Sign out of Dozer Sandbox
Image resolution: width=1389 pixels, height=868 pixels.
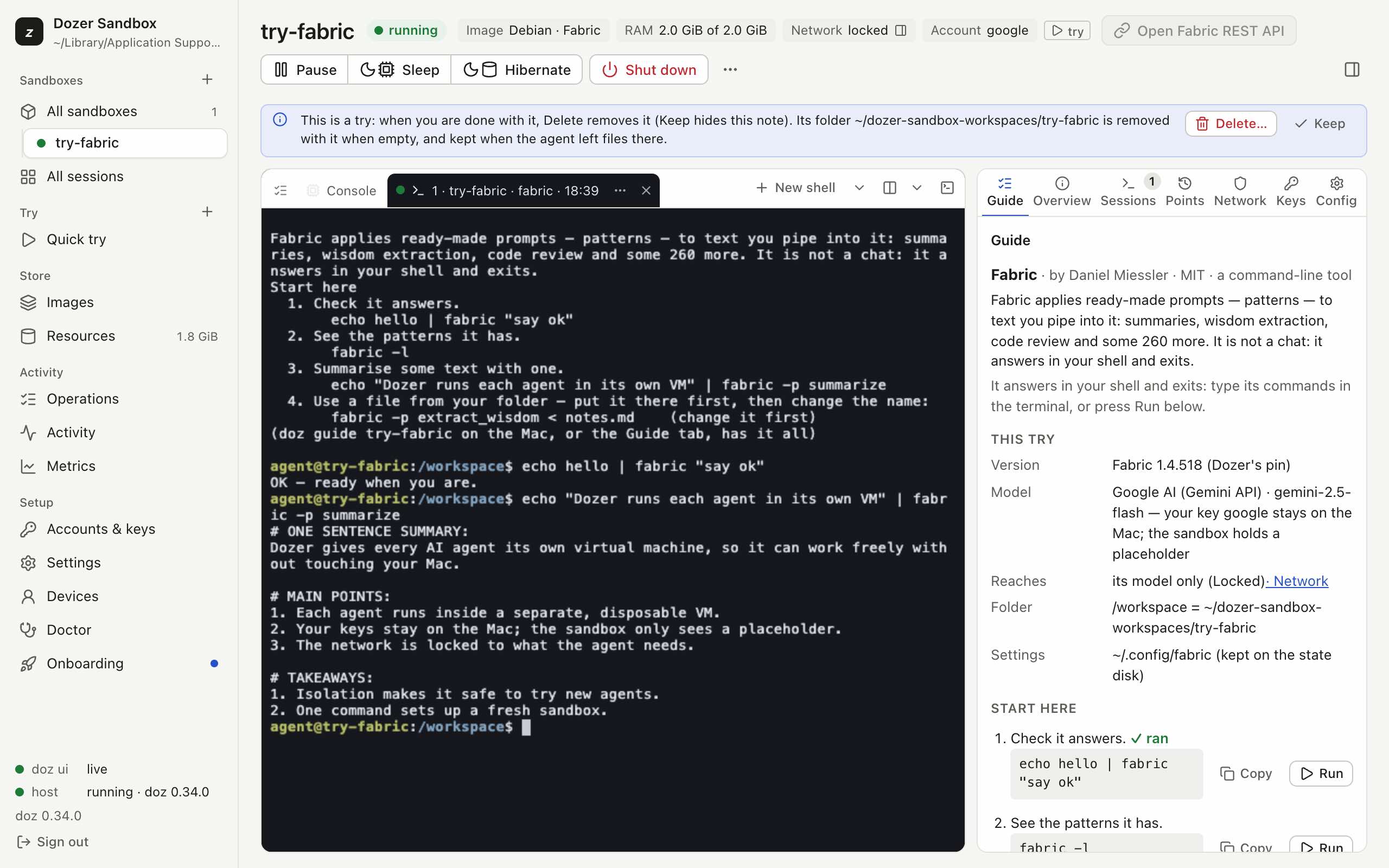tap(53, 841)
